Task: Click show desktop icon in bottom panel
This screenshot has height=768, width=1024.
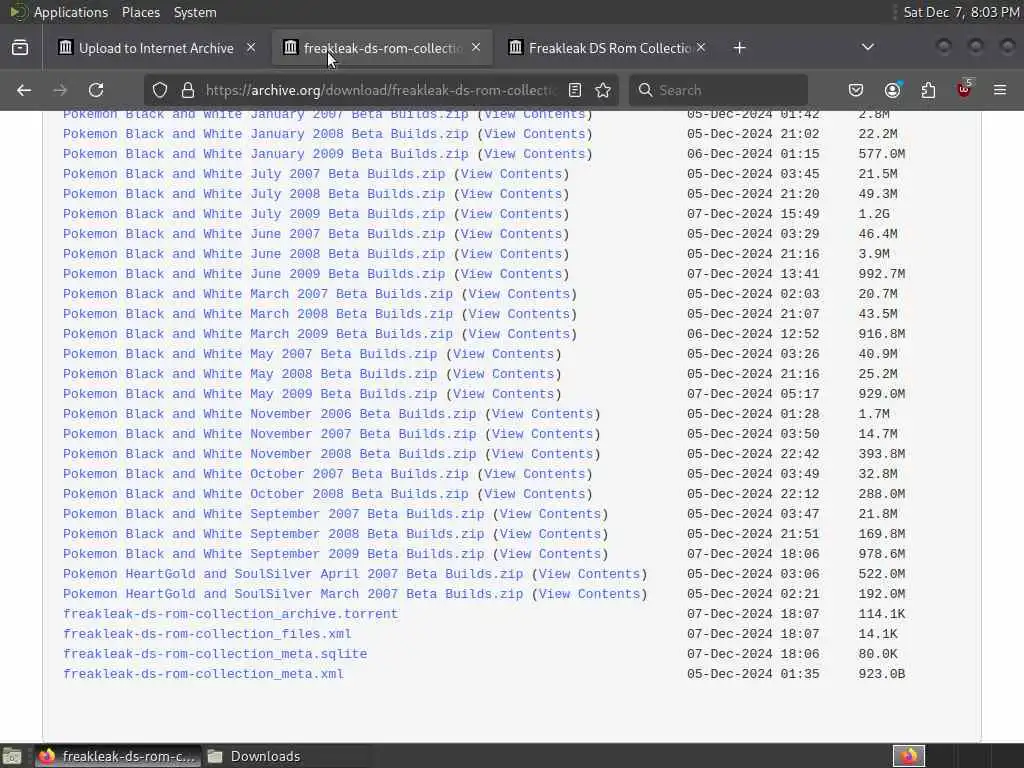Action: pyautogui.click(x=12, y=756)
